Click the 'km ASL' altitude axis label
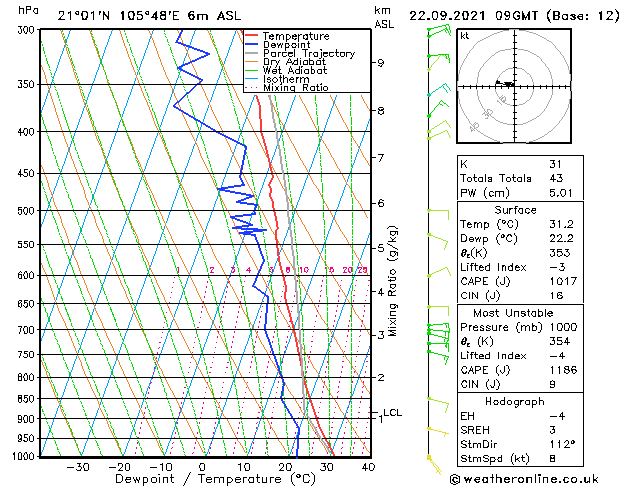This screenshot has width=629, height=486. tap(384, 17)
